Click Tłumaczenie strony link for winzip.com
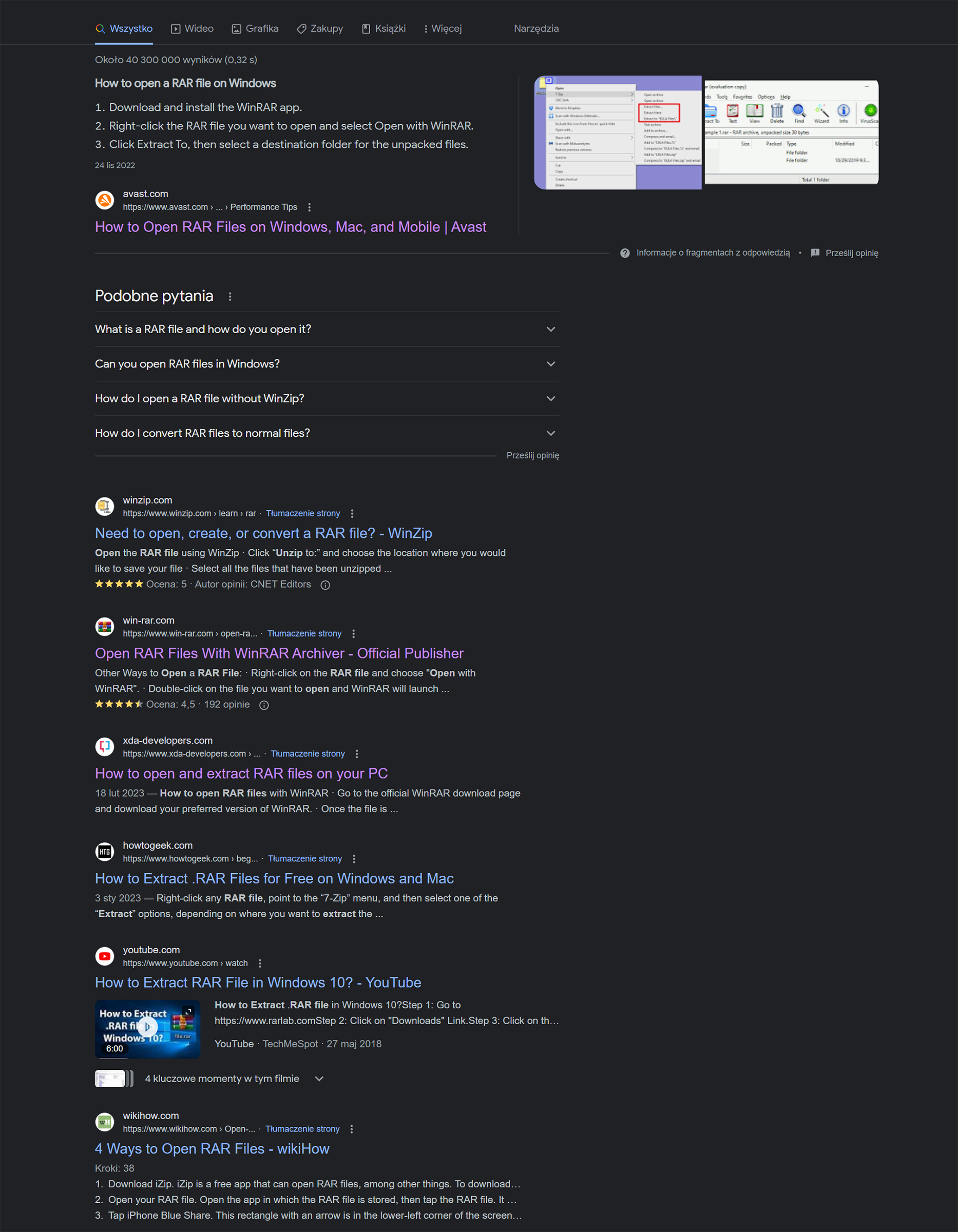This screenshot has width=958, height=1232. [x=303, y=513]
